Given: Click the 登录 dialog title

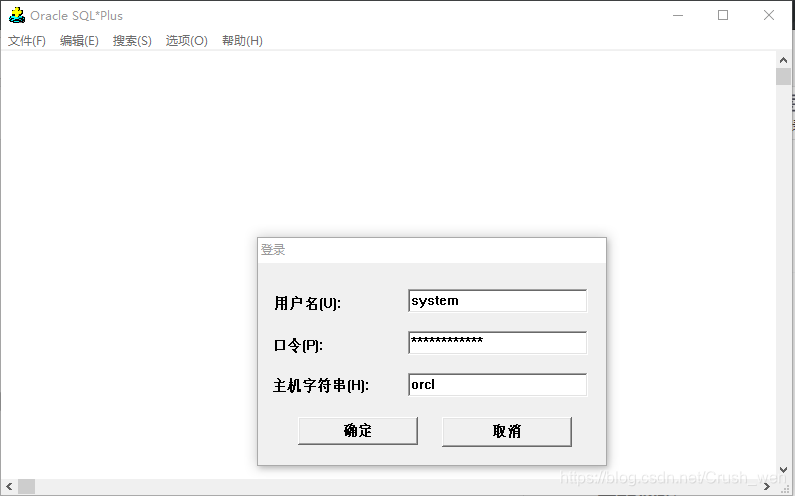Looking at the screenshot, I should (x=273, y=250).
